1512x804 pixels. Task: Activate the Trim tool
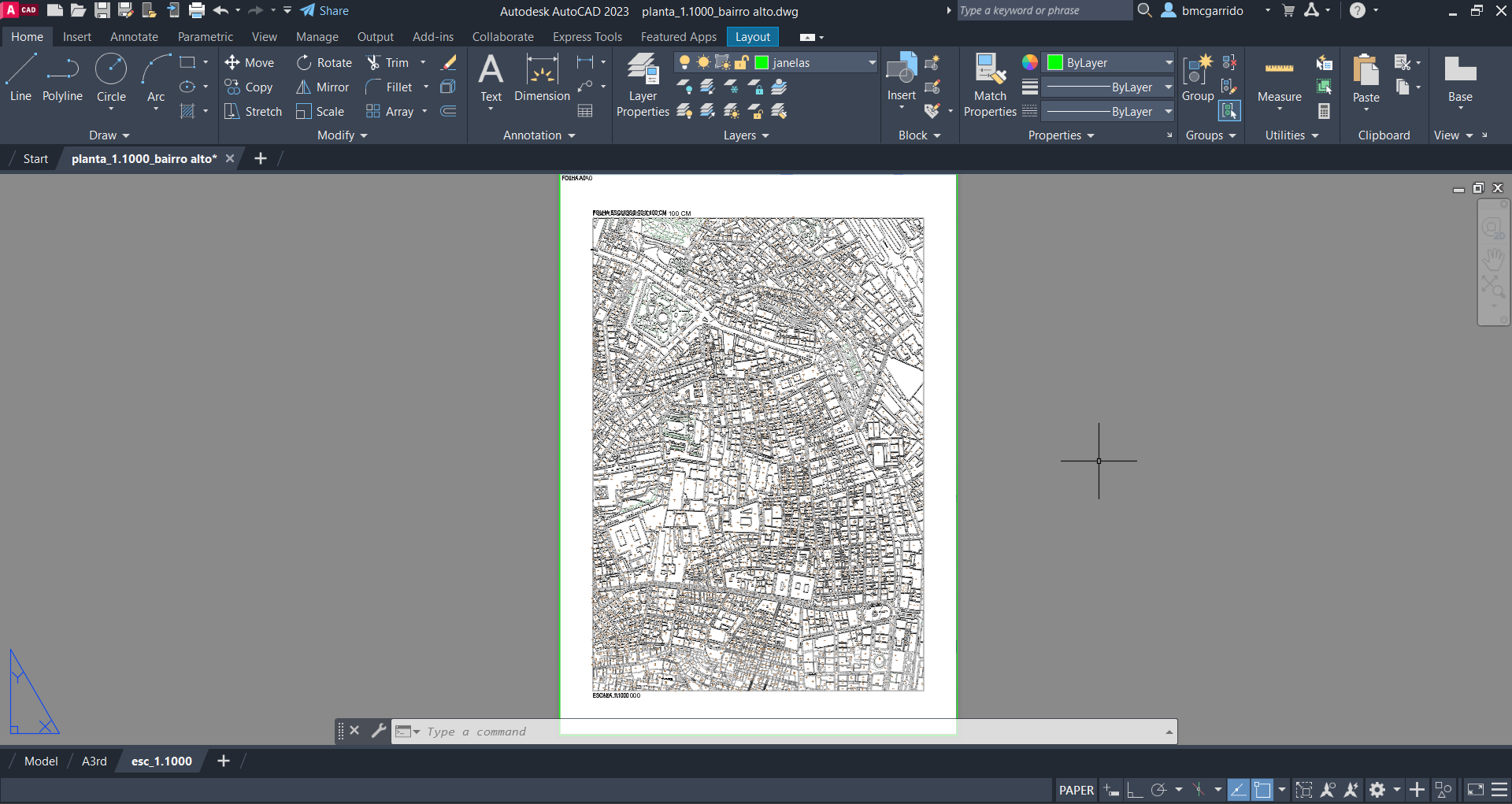pyautogui.click(x=388, y=63)
